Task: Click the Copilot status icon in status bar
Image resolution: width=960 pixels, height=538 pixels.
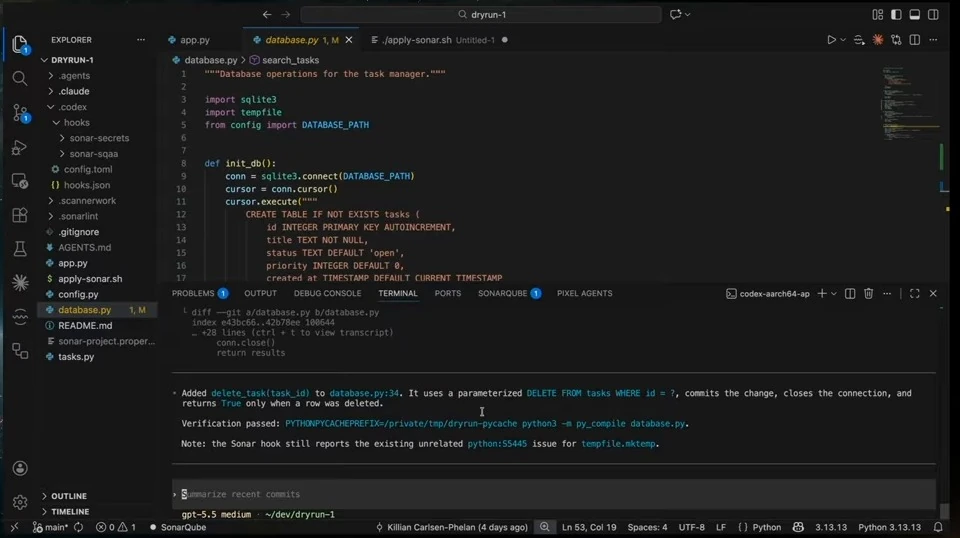Action: pos(798,527)
